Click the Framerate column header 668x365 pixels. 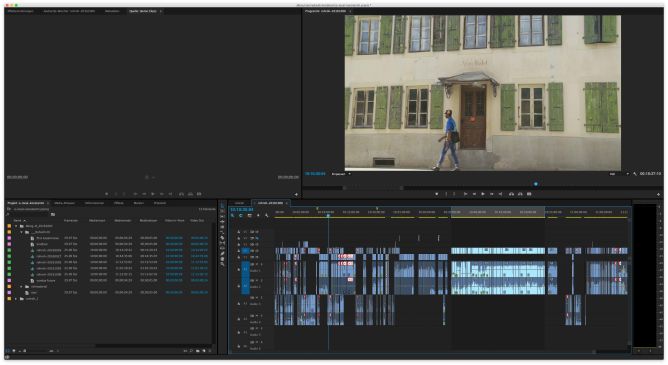click(71, 221)
